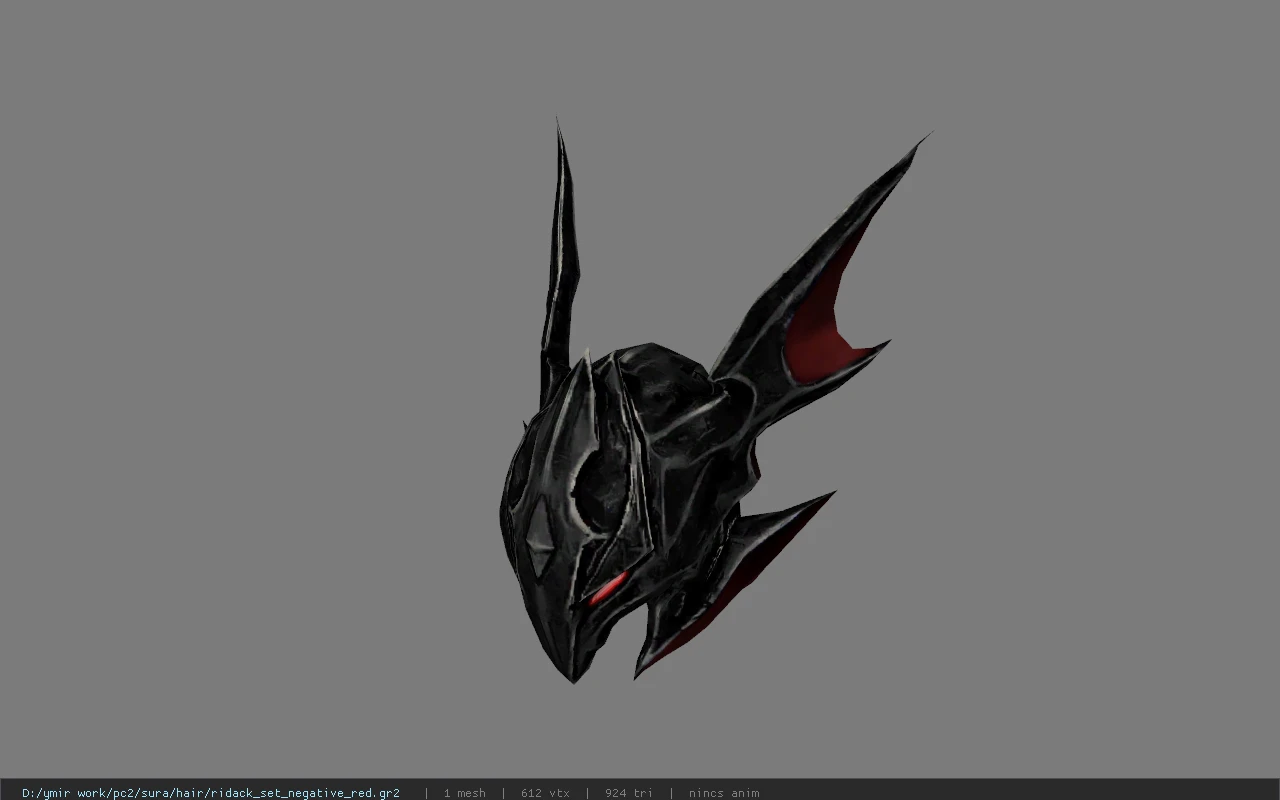Click the sharp tip of left horn
The image size is (1280, 800).
pyautogui.click(x=558, y=130)
